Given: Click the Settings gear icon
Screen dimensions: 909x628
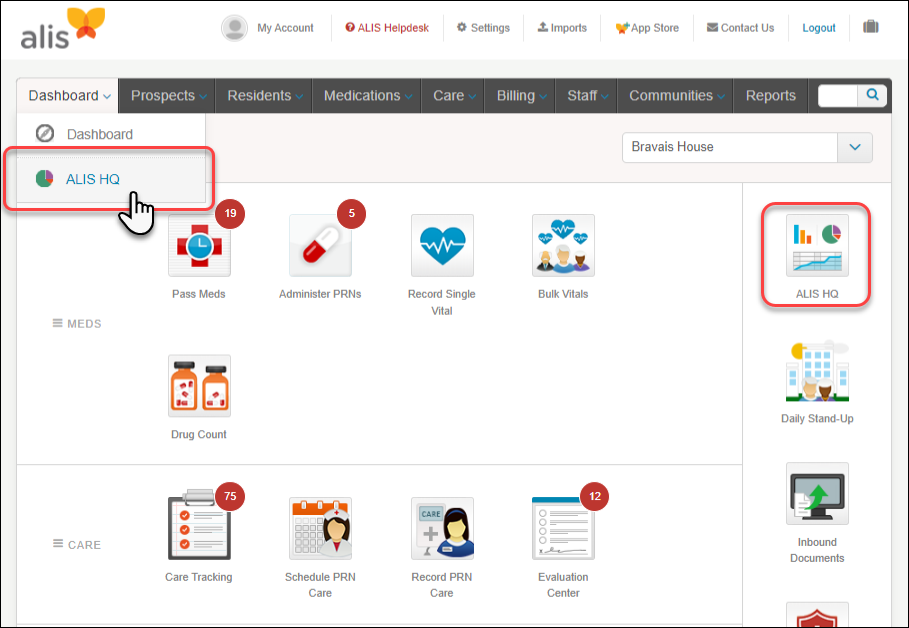Looking at the screenshot, I should pyautogui.click(x=461, y=27).
